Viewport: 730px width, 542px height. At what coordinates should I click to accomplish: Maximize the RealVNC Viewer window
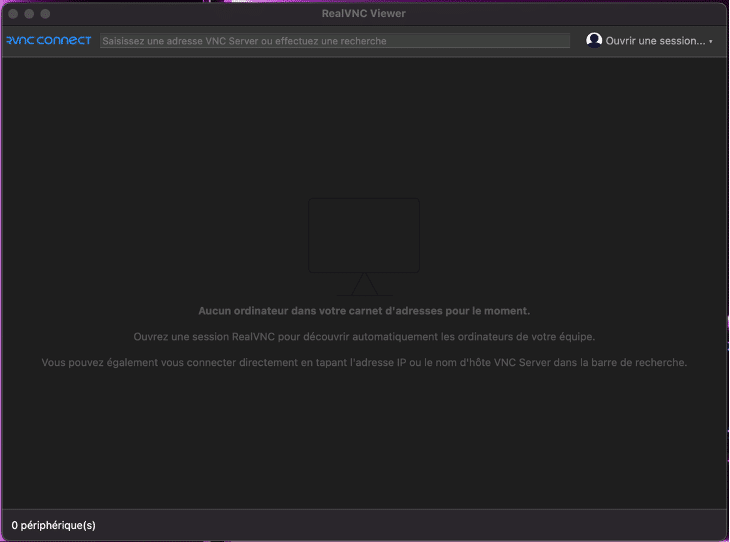tap(45, 14)
